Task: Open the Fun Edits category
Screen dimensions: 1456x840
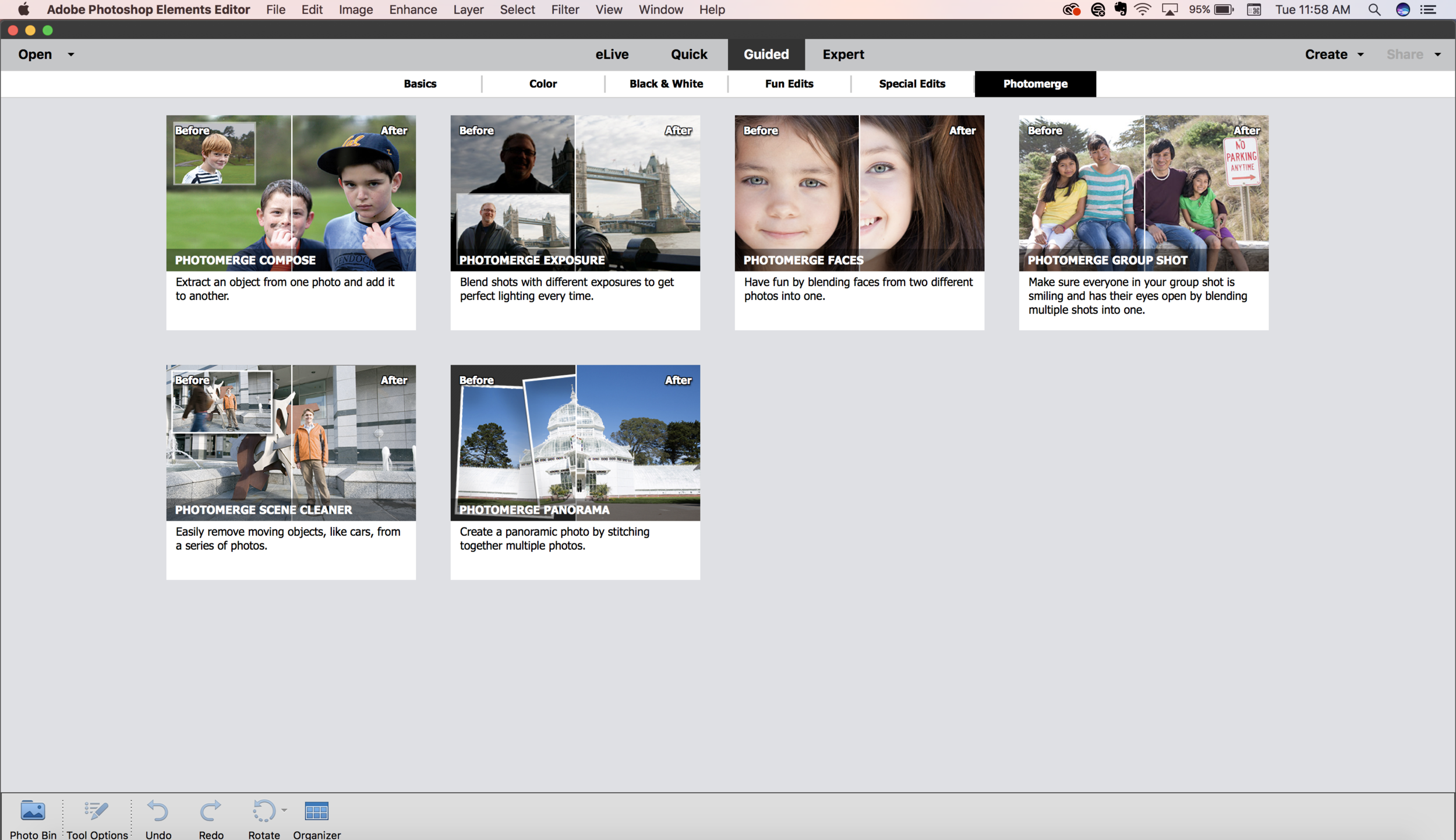Action: click(789, 84)
